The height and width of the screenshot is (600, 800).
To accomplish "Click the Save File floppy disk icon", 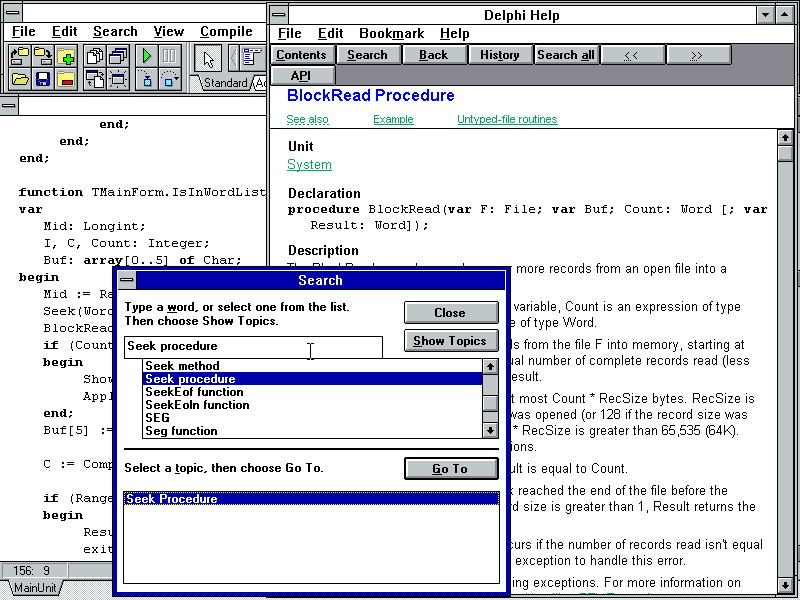I will pos(43,79).
